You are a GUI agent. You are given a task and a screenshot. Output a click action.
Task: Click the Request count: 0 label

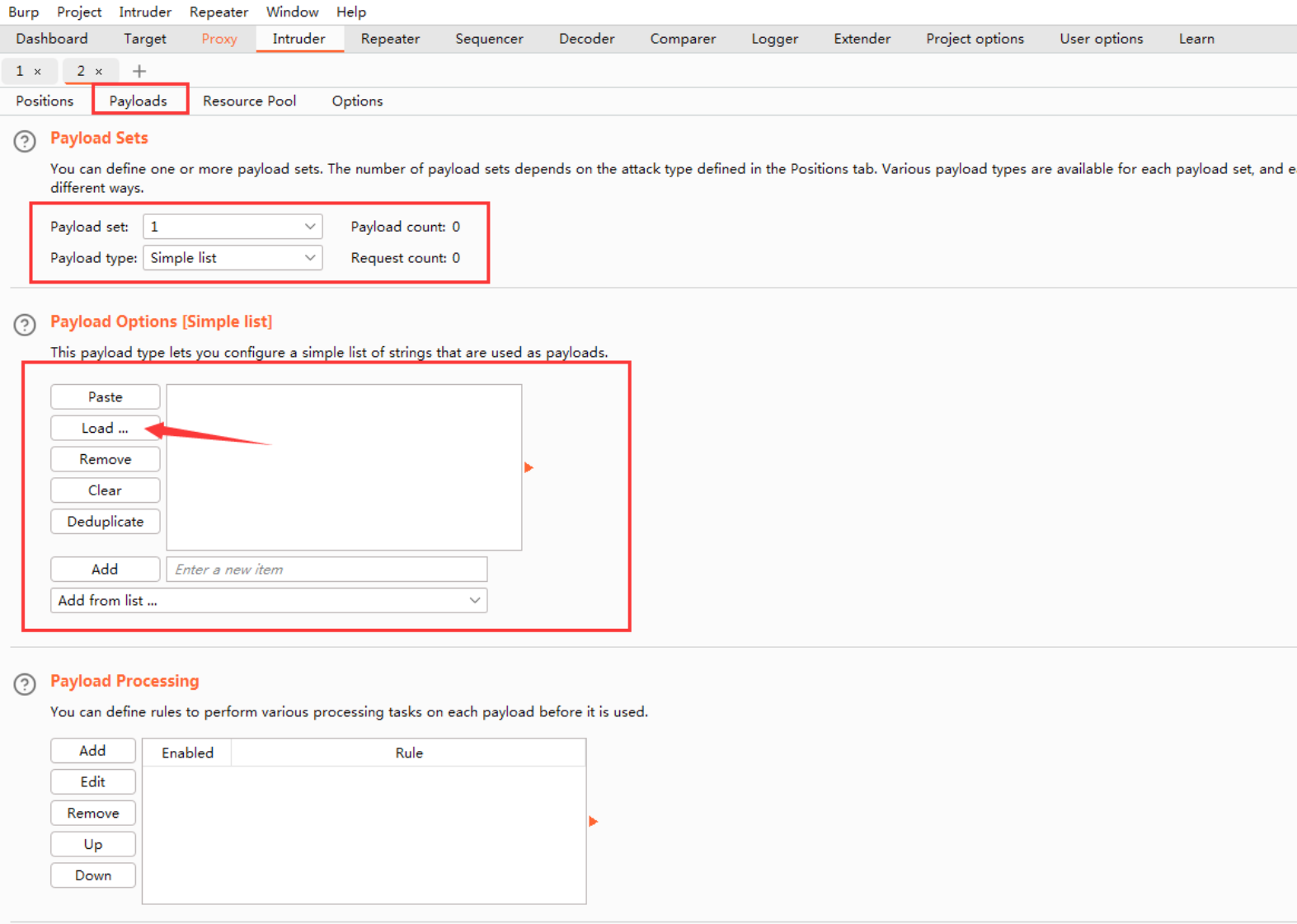click(x=406, y=258)
